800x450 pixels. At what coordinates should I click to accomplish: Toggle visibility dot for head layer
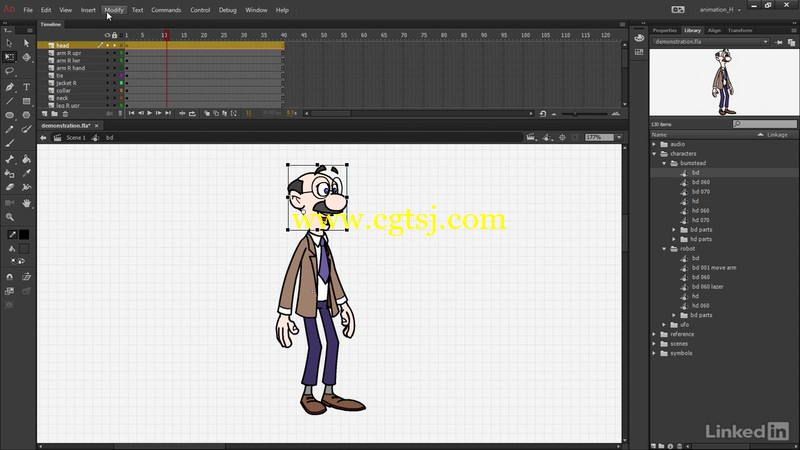coord(107,45)
